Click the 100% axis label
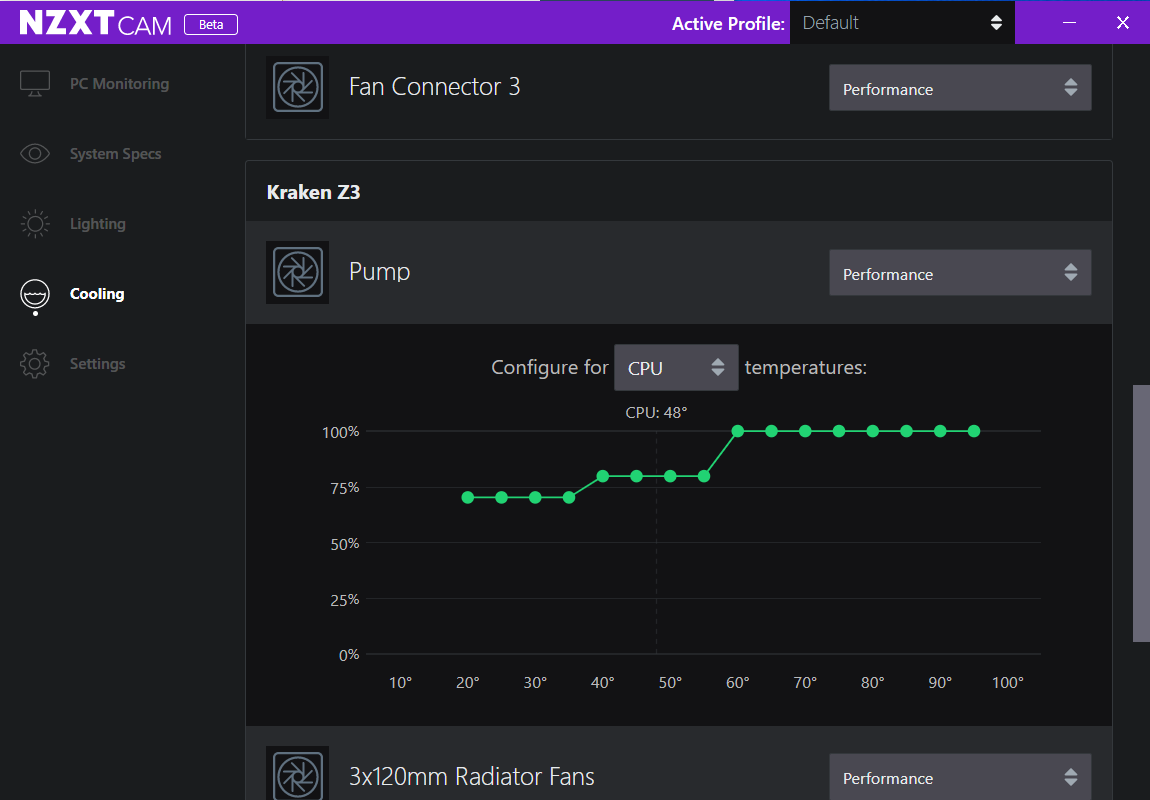1150x800 pixels. 341,432
